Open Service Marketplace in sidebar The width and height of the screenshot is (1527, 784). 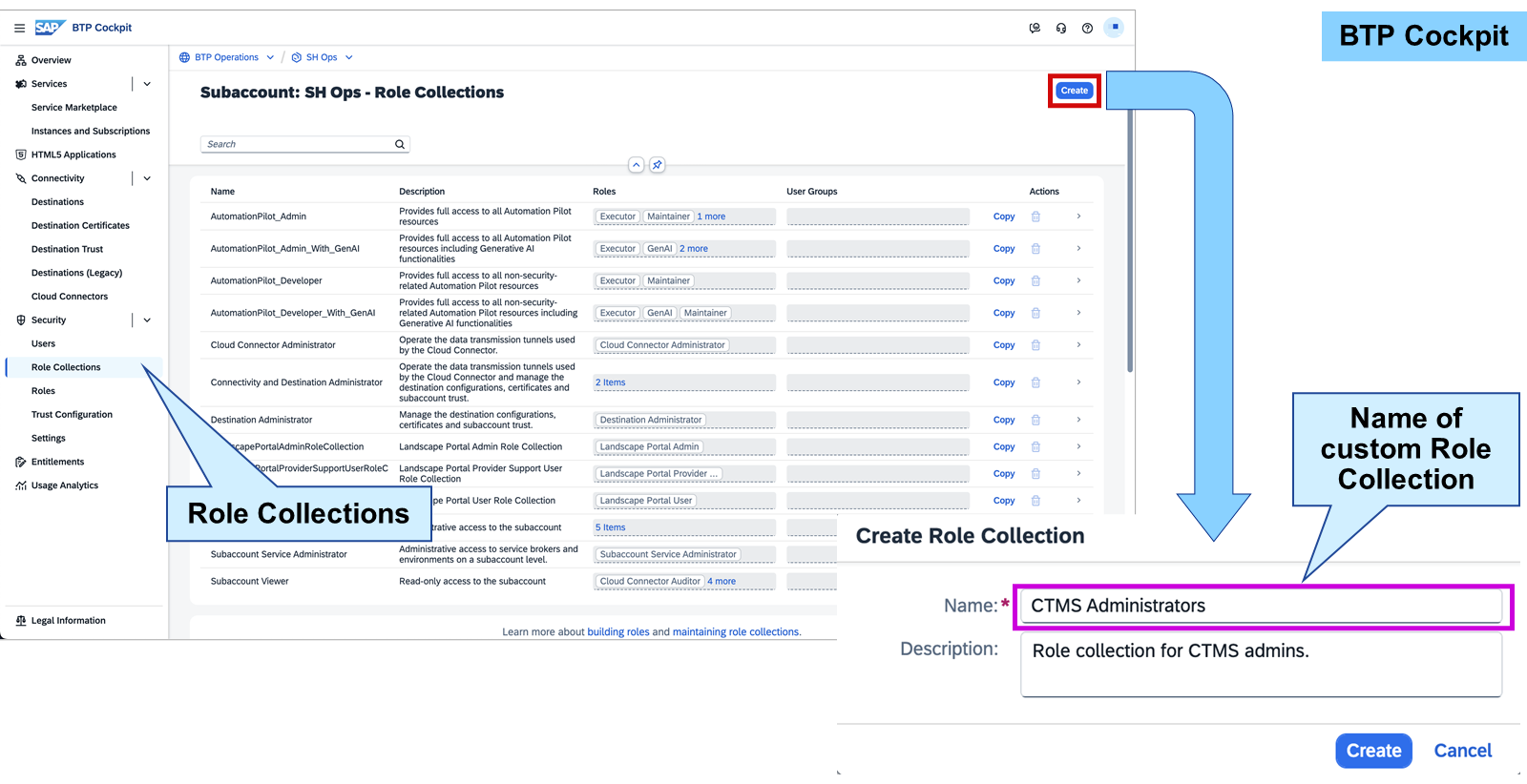click(74, 108)
